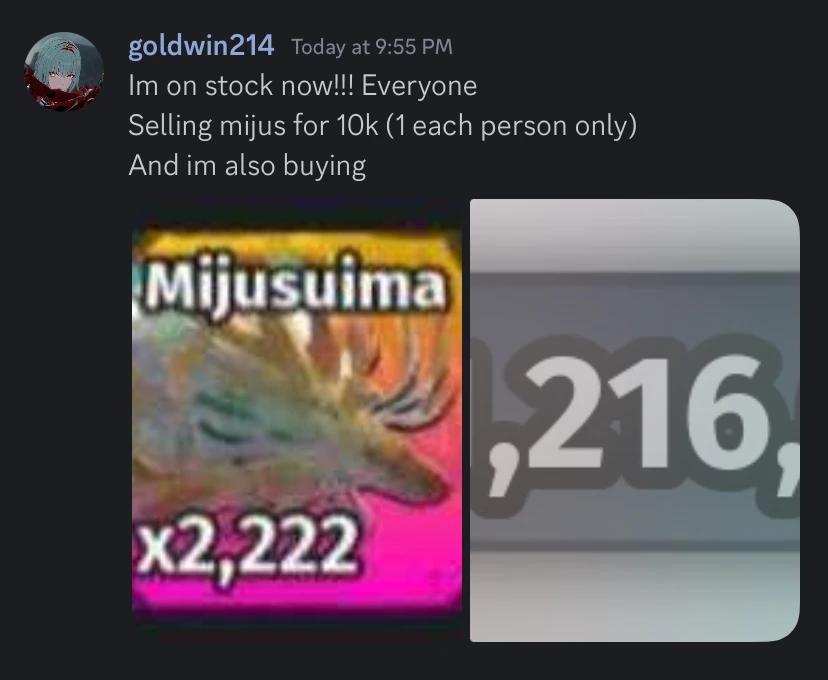Open goldwin214's profile avatar
828x680 pixels.
coord(64,72)
